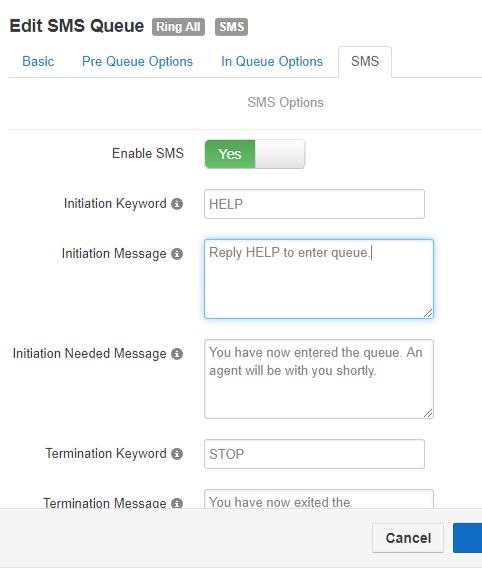Click the Cancel button
This screenshot has height=568, width=482.
click(x=408, y=538)
